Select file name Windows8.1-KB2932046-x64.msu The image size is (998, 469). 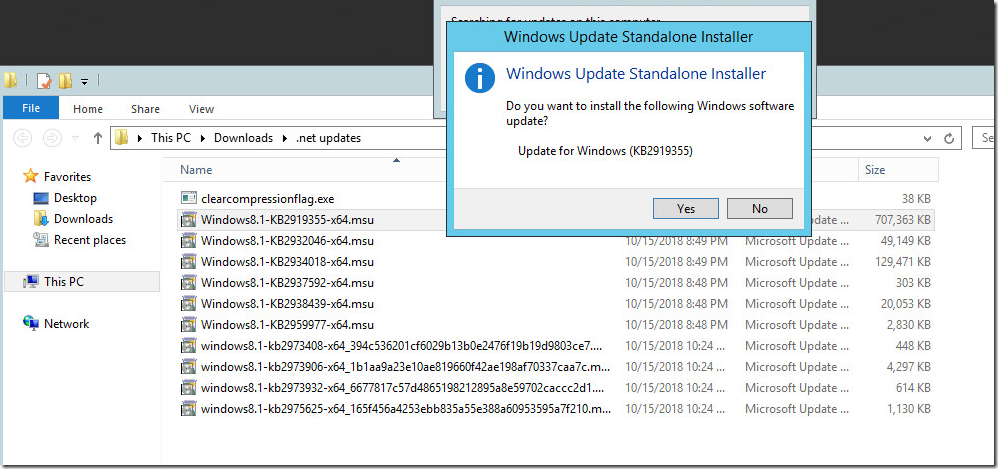pyautogui.click(x=287, y=241)
